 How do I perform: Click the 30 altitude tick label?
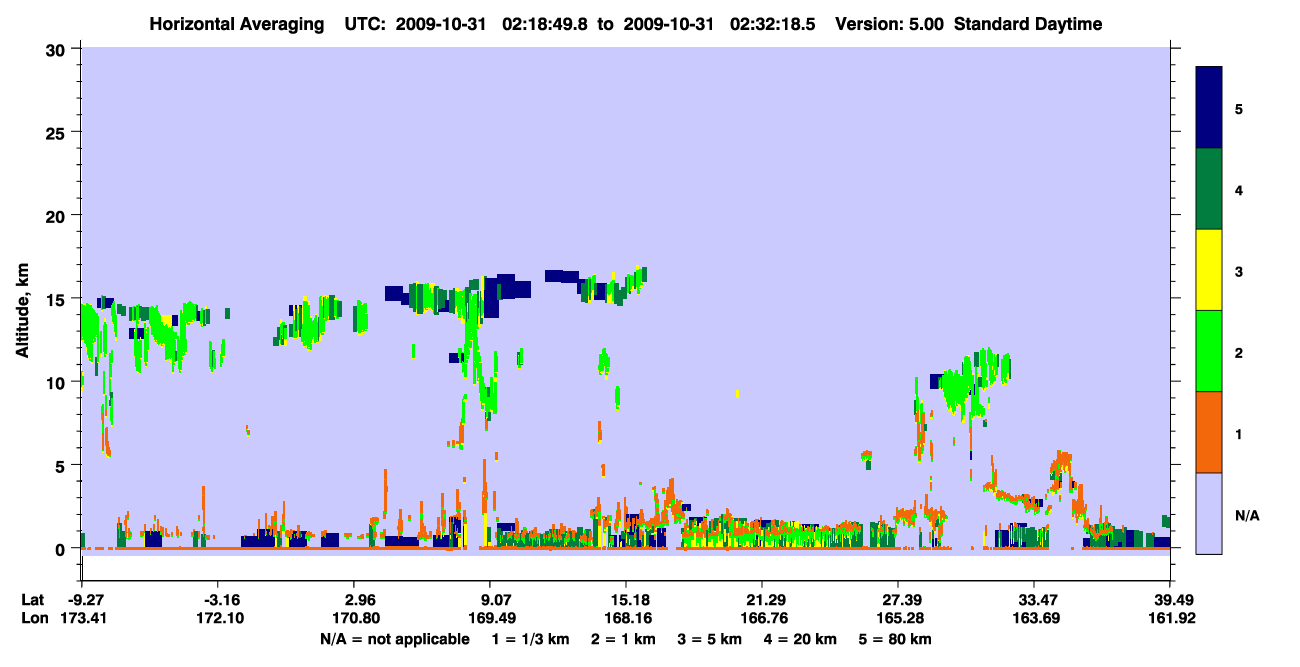[x=58, y=49]
